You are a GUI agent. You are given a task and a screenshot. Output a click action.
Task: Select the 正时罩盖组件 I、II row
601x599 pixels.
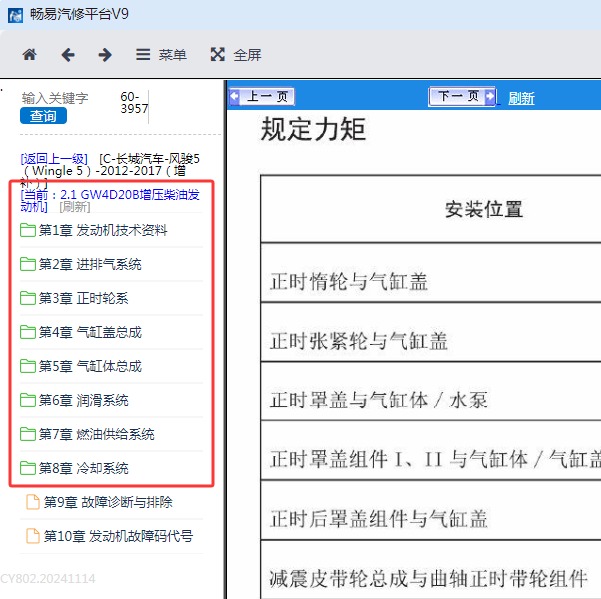(x=431, y=450)
